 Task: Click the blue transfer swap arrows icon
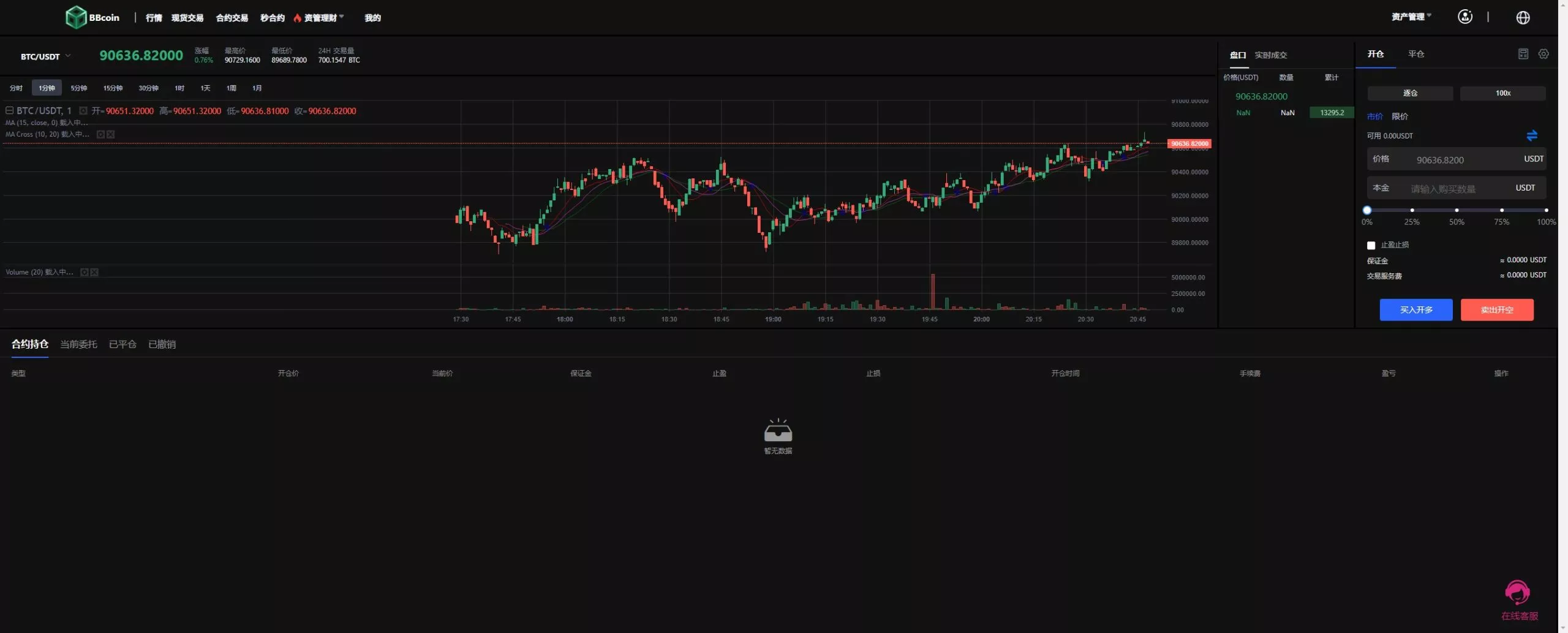(x=1532, y=135)
